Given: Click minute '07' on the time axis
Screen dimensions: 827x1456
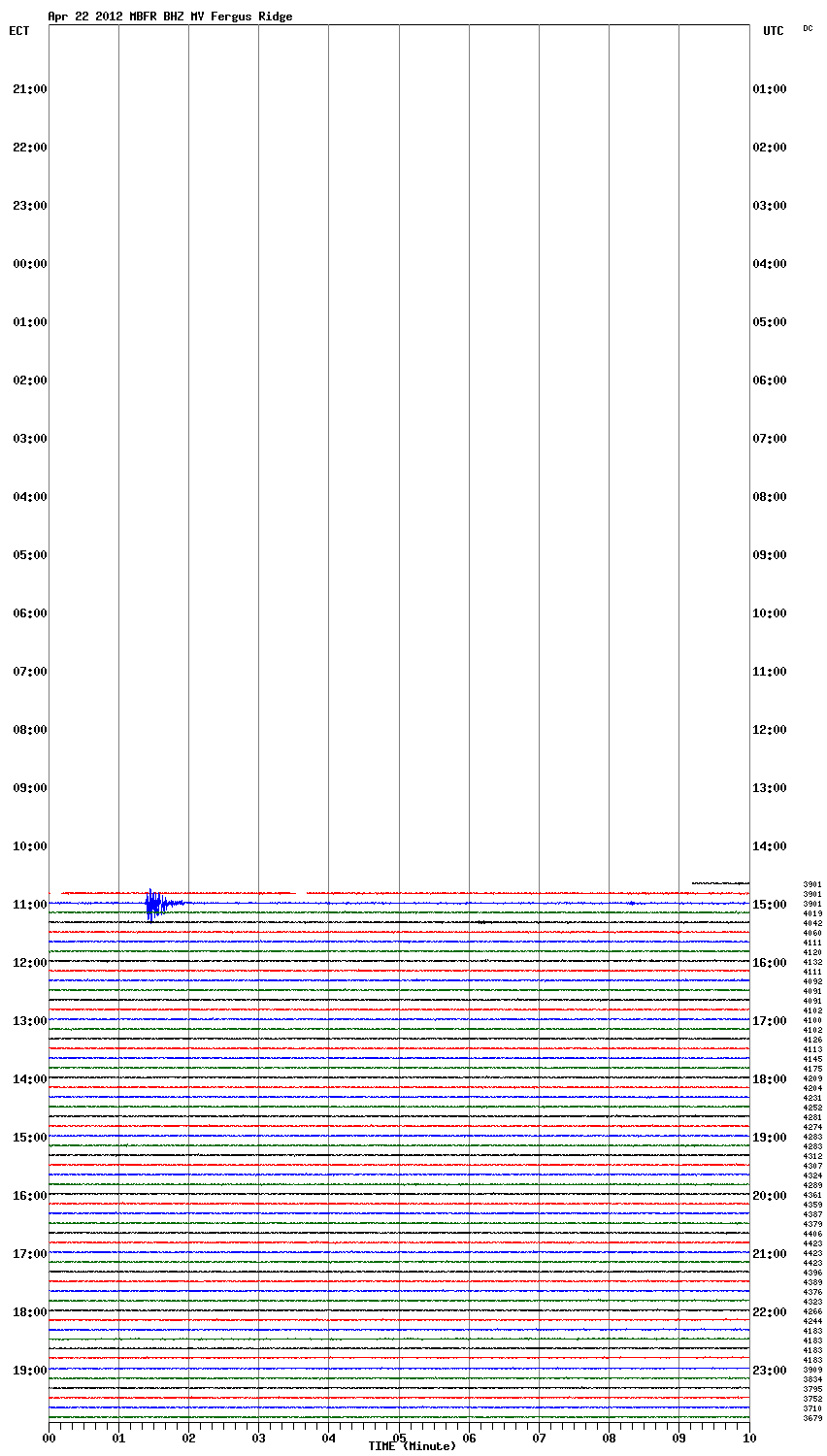Looking at the screenshot, I should [x=539, y=1439].
